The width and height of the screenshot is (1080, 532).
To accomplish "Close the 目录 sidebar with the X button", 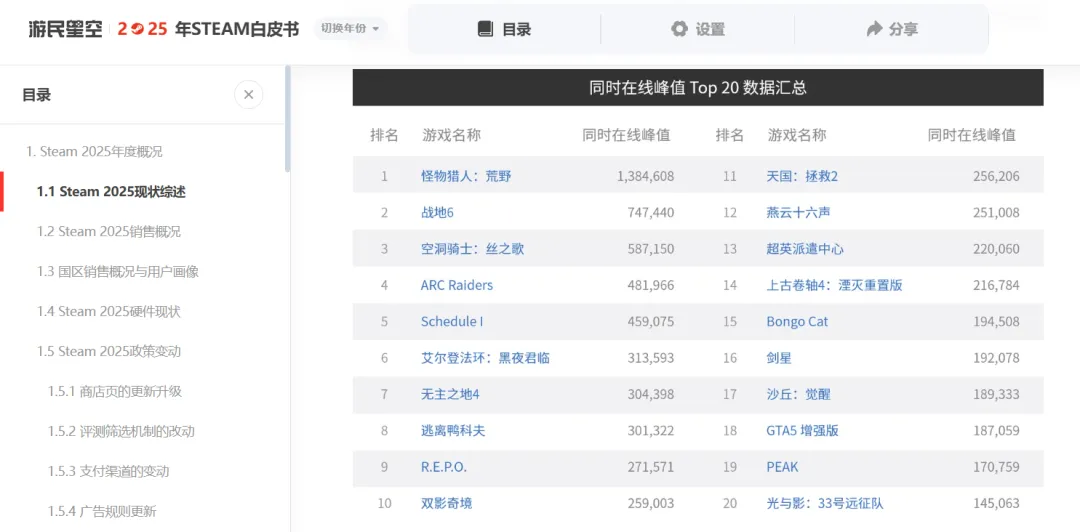I will [249, 94].
